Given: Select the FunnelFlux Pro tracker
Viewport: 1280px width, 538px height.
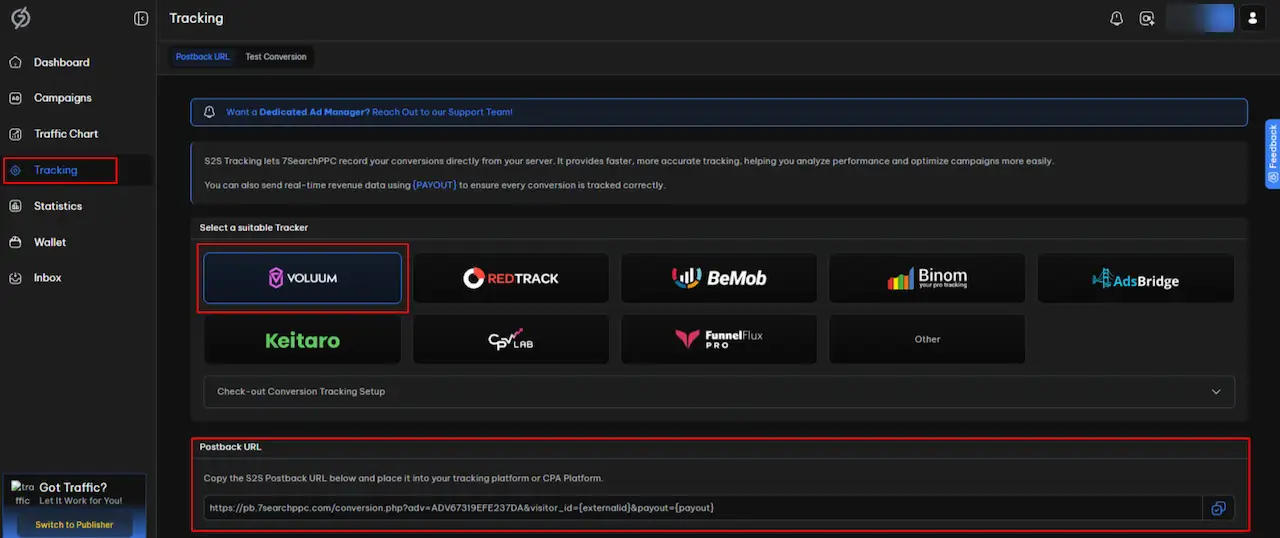Looking at the screenshot, I should [719, 340].
